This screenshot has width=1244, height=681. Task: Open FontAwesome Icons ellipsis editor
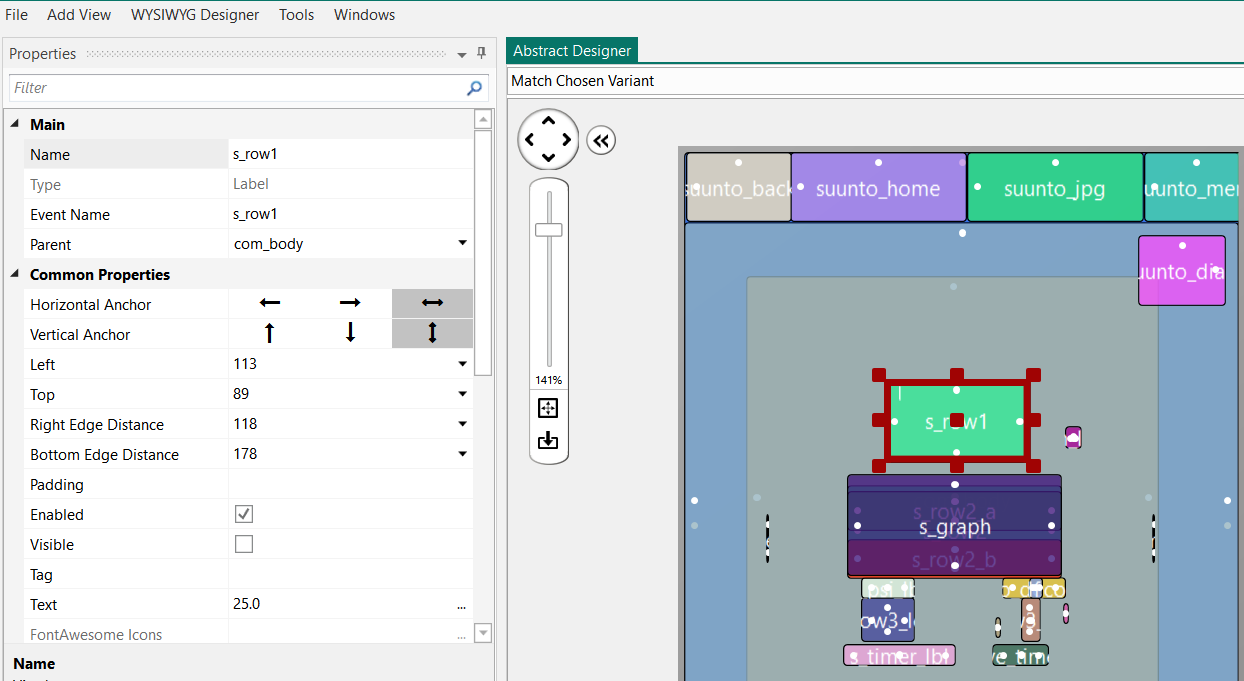[x=461, y=635]
